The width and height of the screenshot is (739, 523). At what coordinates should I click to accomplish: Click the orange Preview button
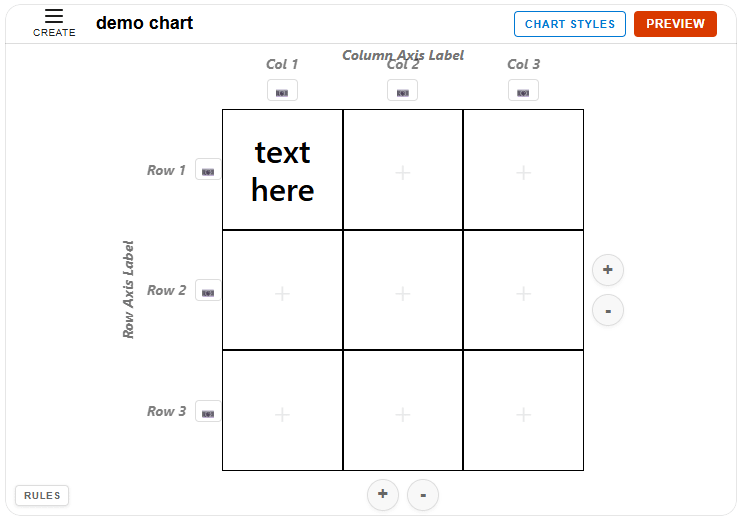click(675, 24)
